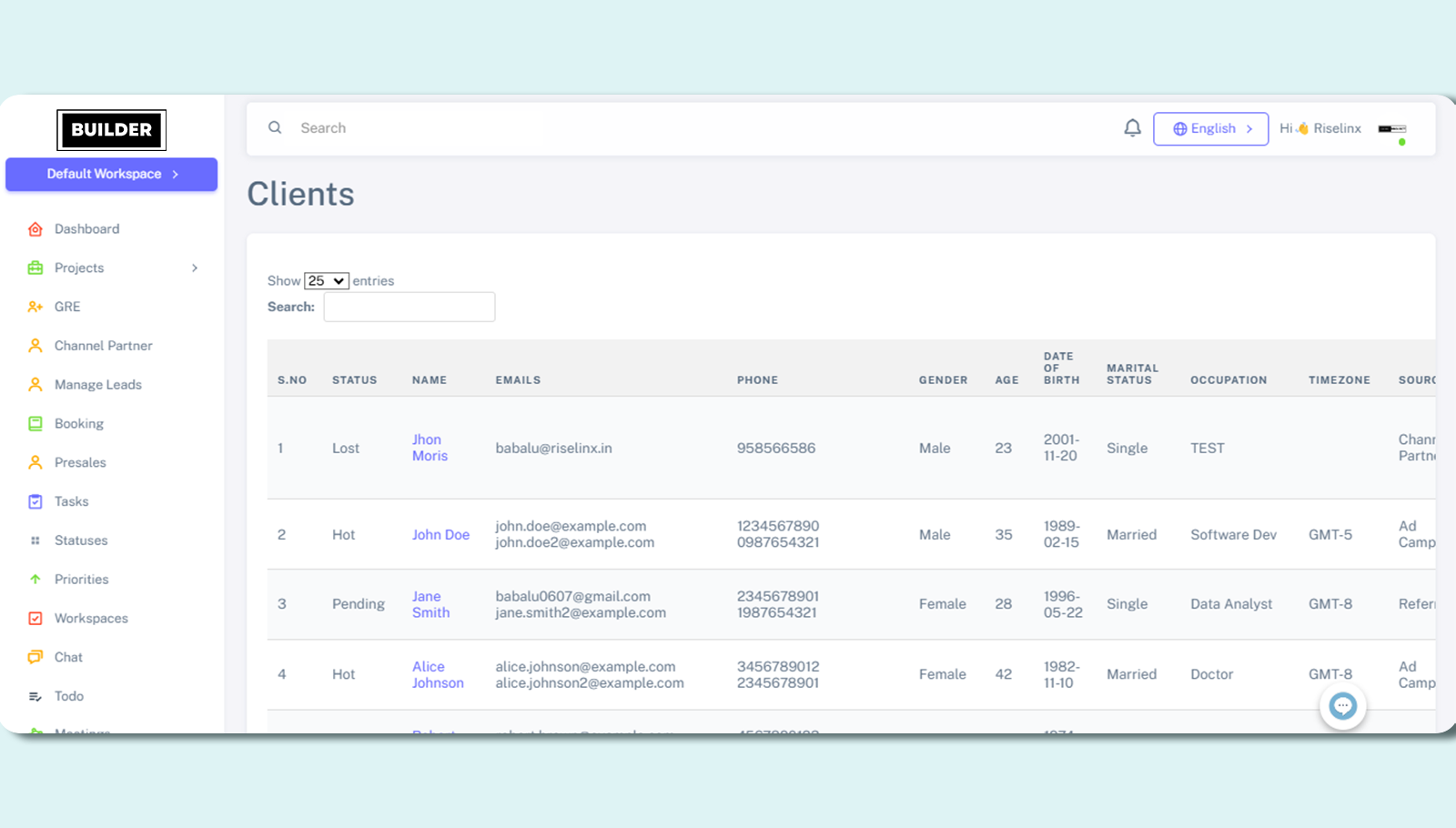Expand the Projects submenu chevron
This screenshot has width=1456, height=828.
click(x=194, y=268)
